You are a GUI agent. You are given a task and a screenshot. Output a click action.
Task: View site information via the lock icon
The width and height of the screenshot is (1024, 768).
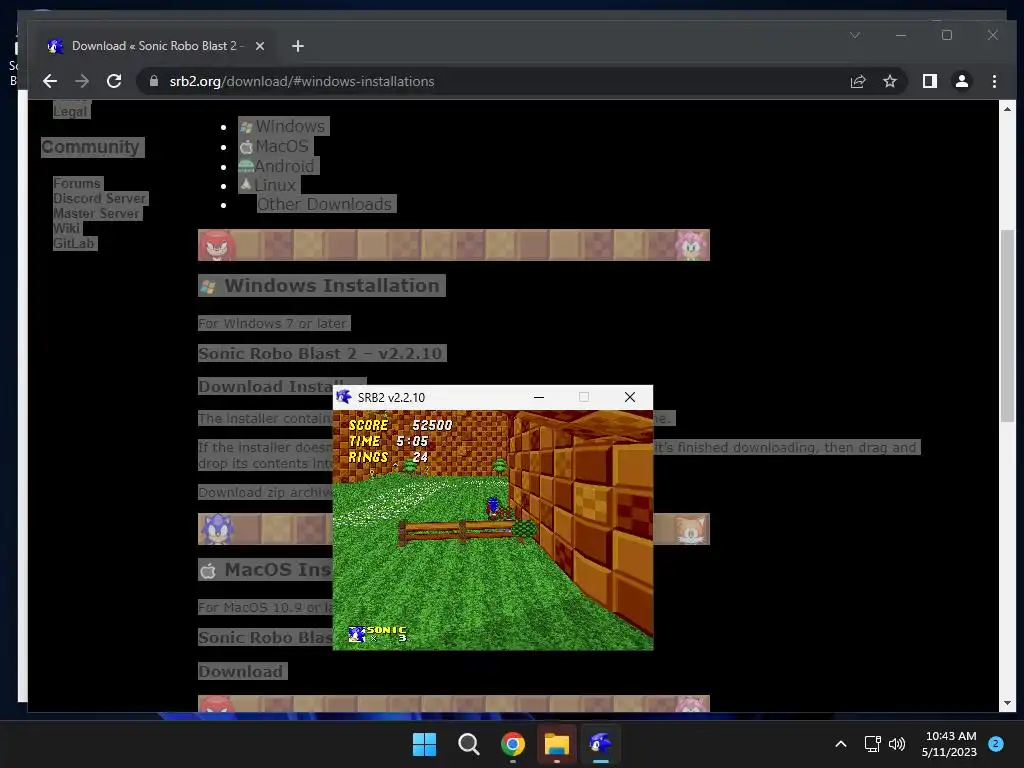154,81
